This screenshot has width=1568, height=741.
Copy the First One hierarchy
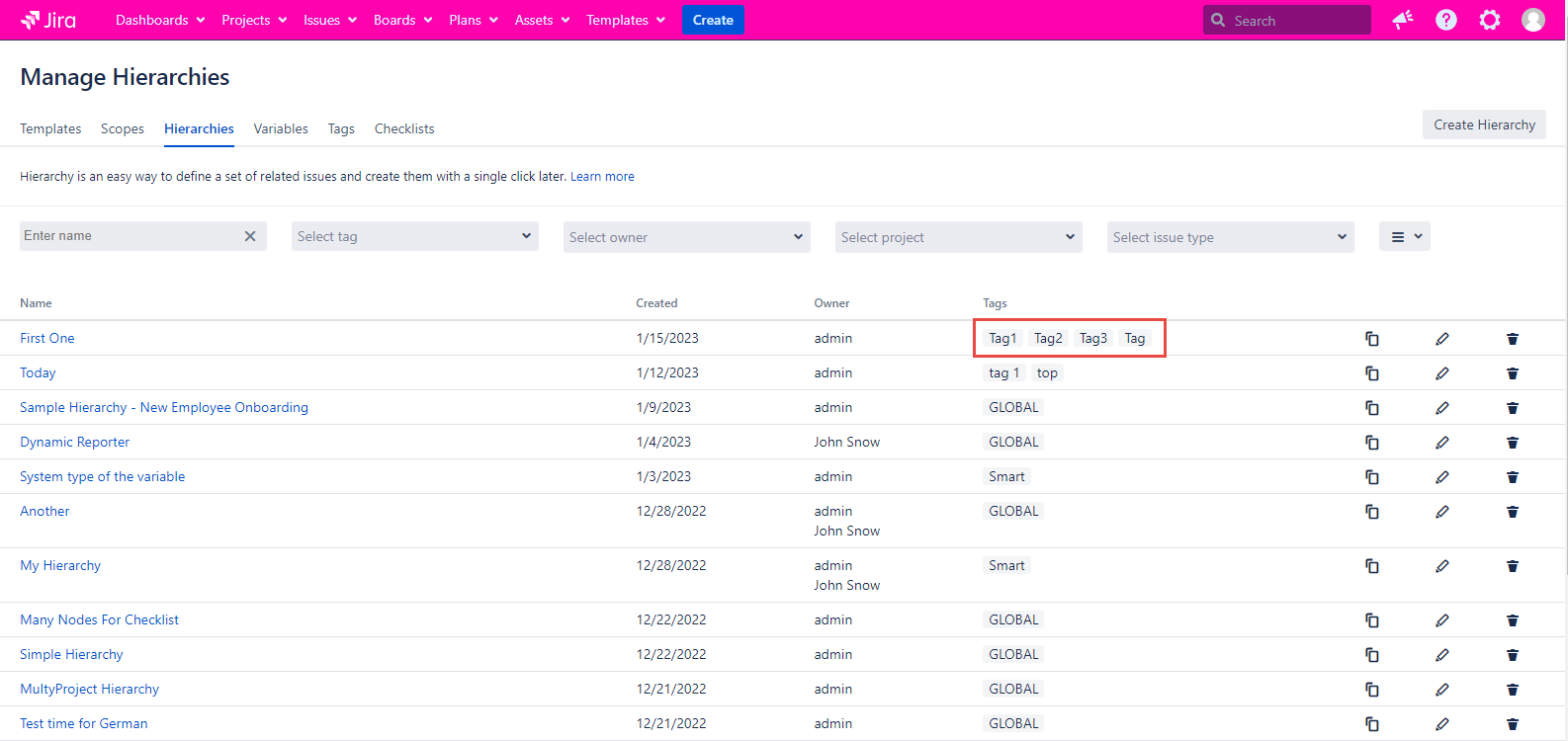[x=1372, y=339]
